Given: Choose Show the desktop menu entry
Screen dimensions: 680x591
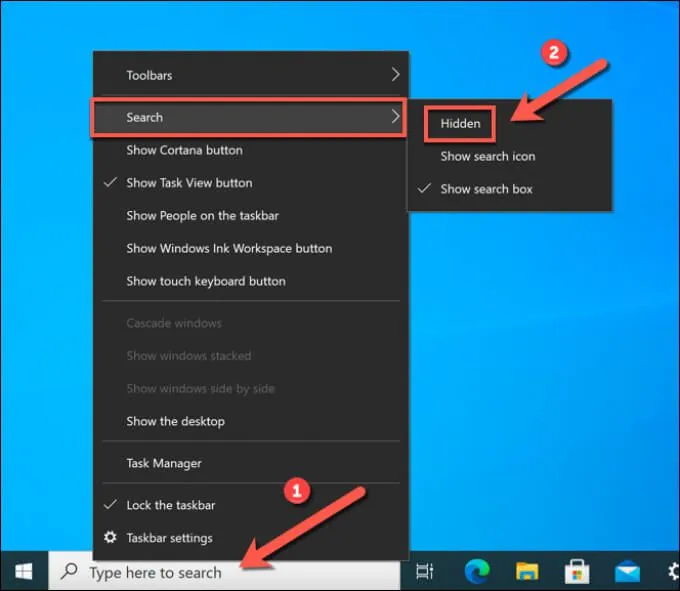Looking at the screenshot, I should [251, 421].
